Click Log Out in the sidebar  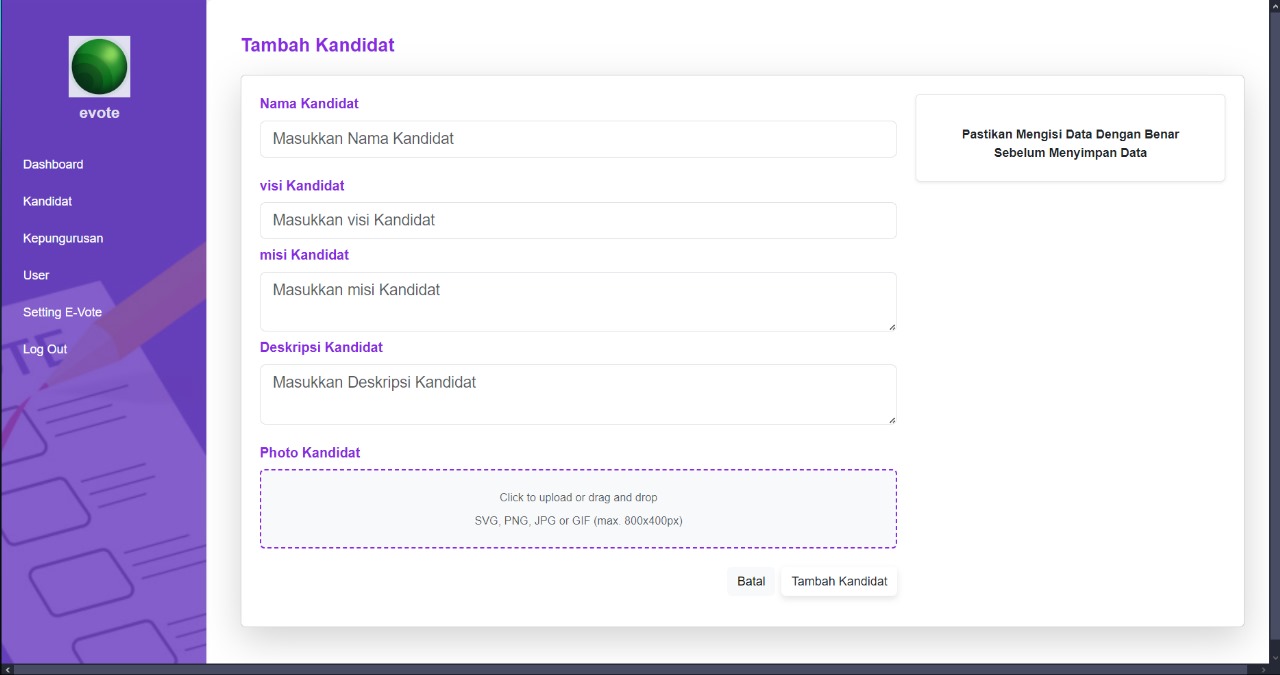(x=45, y=349)
